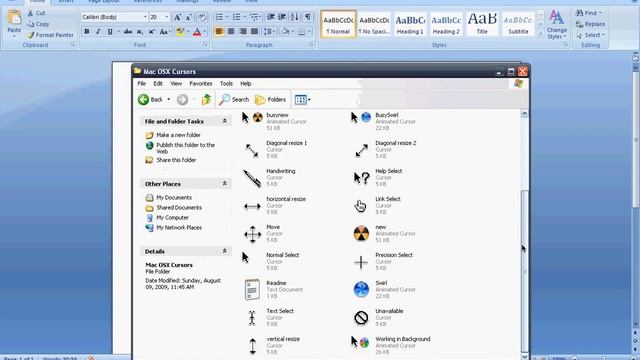Open the font size dropdown
The image size is (640, 360).
(x=167, y=17)
